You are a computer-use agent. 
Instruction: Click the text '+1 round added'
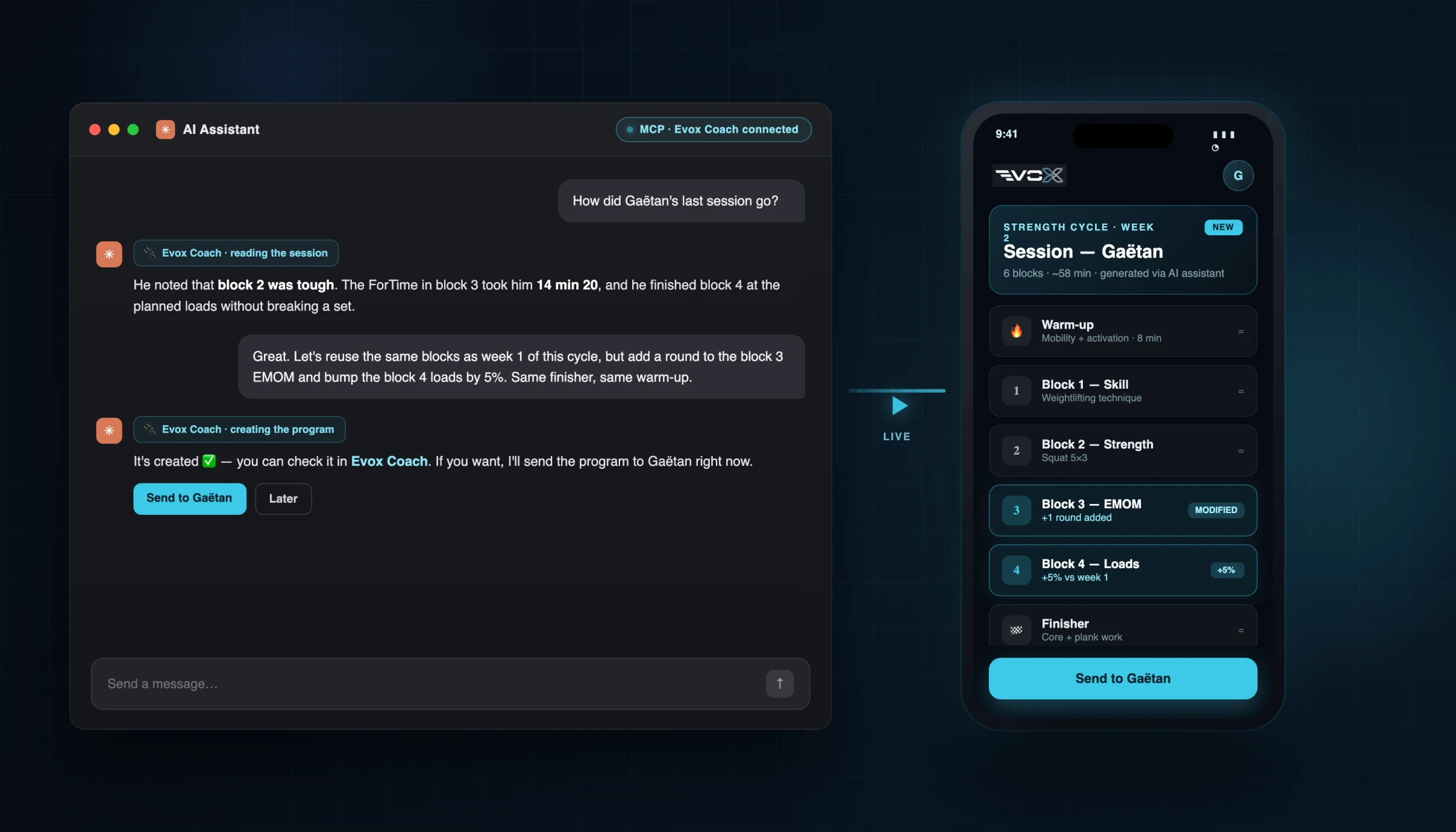coord(1076,518)
